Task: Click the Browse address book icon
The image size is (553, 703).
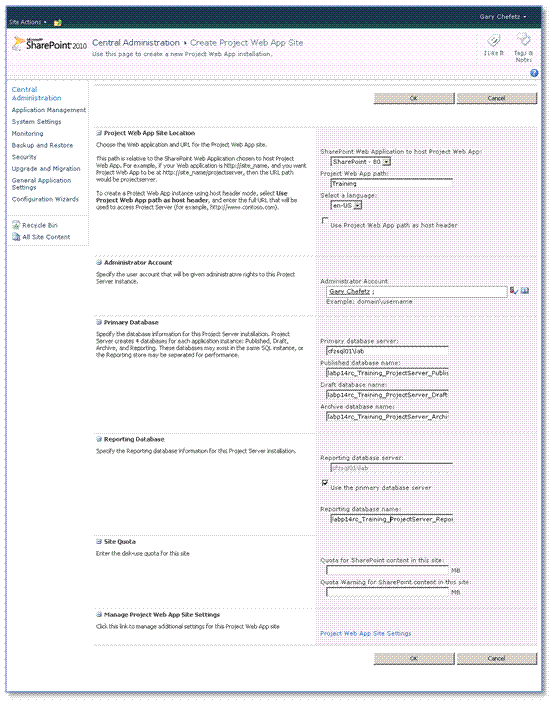Action: (x=525, y=291)
